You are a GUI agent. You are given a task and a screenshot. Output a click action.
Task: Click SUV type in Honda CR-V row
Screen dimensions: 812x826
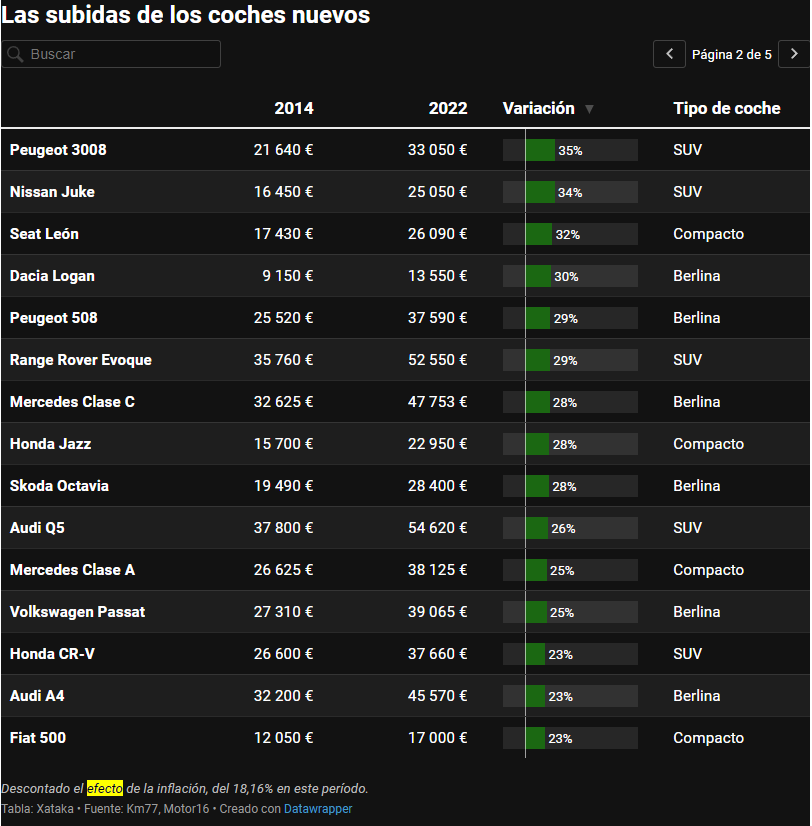point(687,654)
